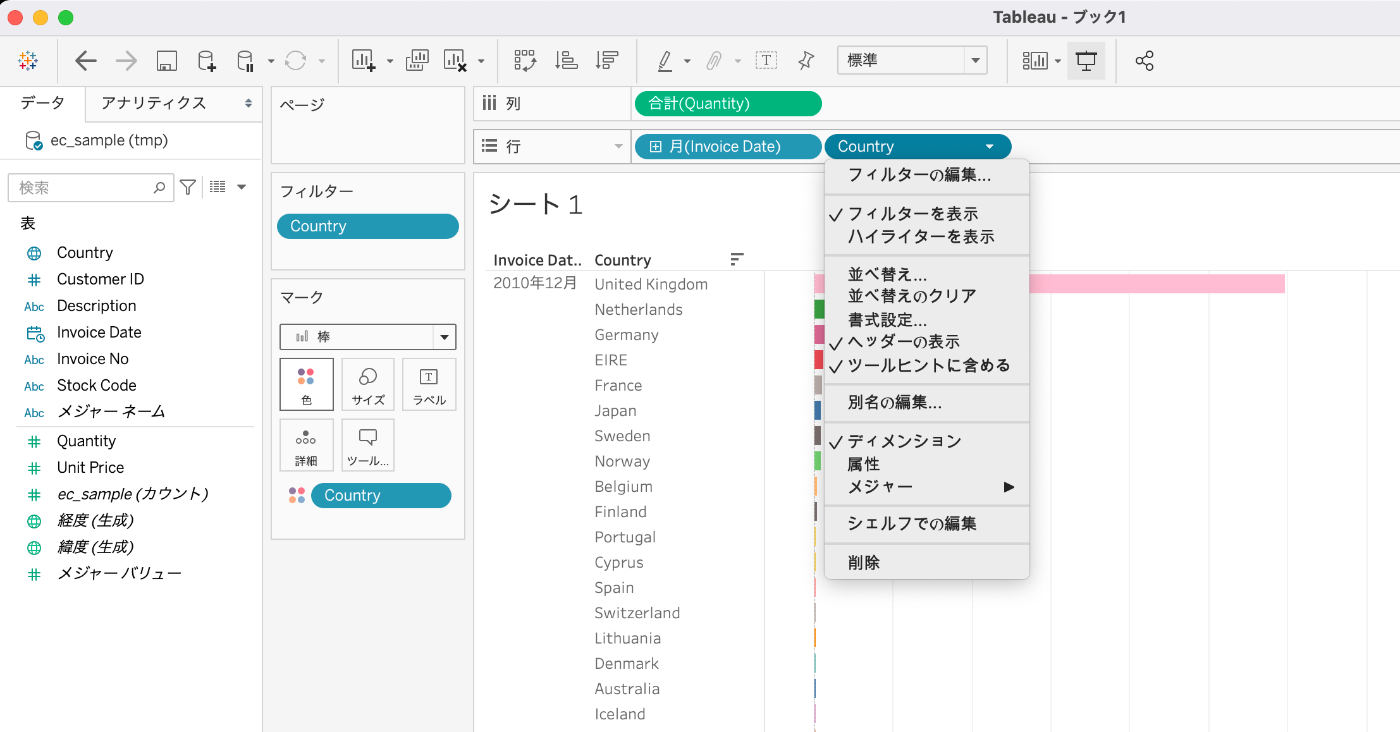
Task: Choose '別名の編集...' menu item
Action: (927, 403)
